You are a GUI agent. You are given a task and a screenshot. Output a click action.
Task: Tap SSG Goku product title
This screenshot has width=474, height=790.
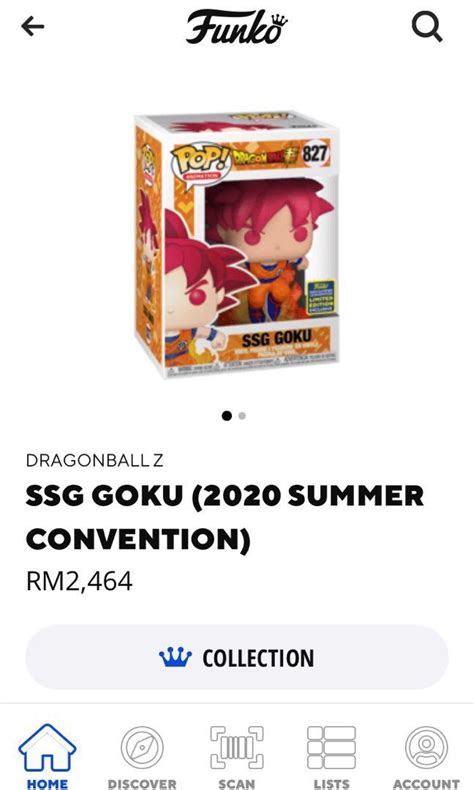click(x=225, y=517)
